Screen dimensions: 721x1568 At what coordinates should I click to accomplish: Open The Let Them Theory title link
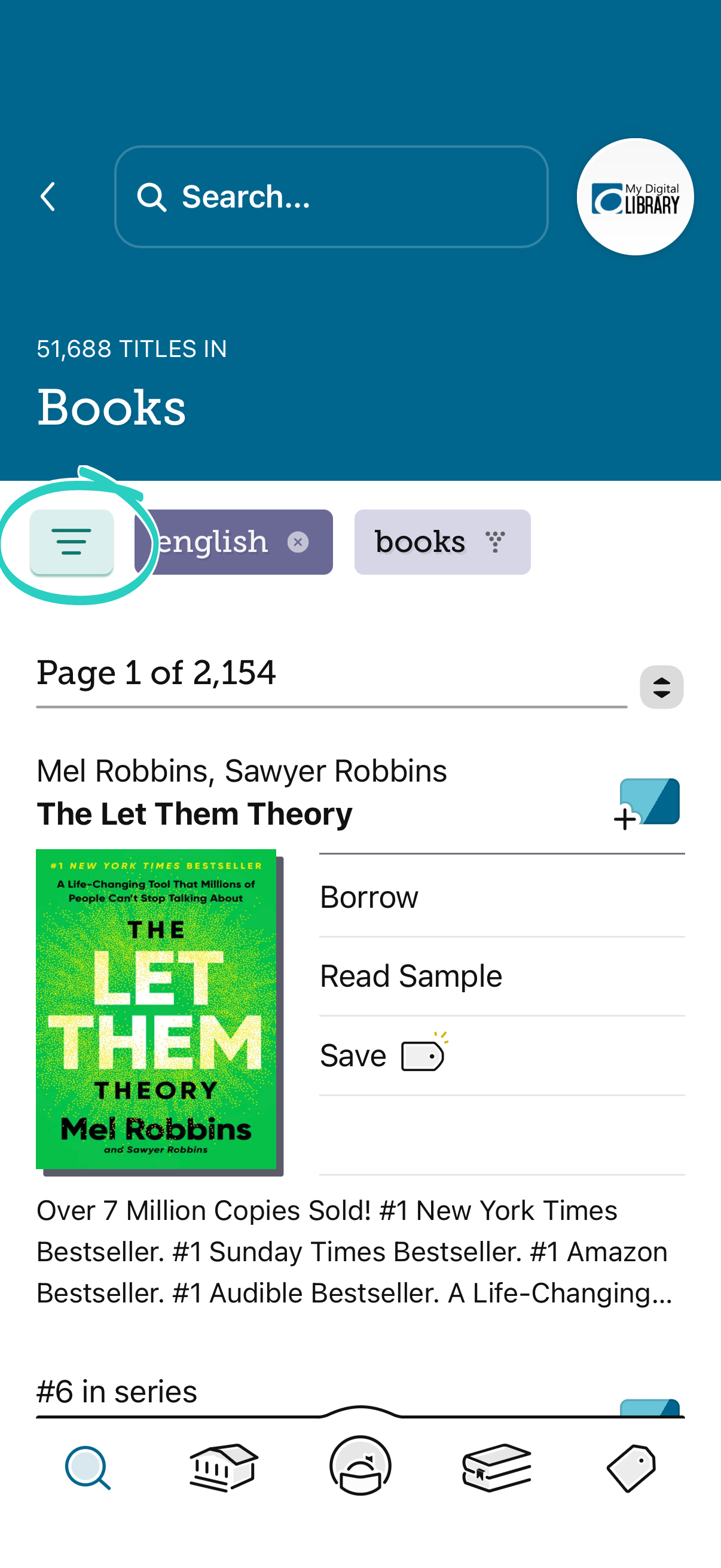click(195, 814)
